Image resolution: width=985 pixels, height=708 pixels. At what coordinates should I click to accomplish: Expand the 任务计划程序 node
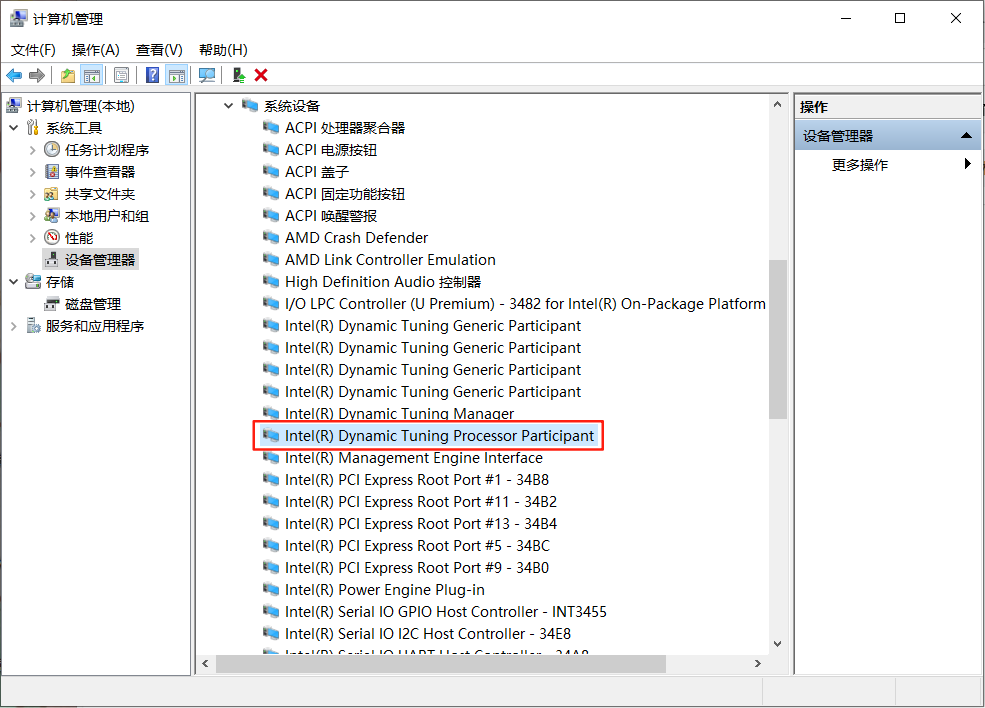(33, 150)
